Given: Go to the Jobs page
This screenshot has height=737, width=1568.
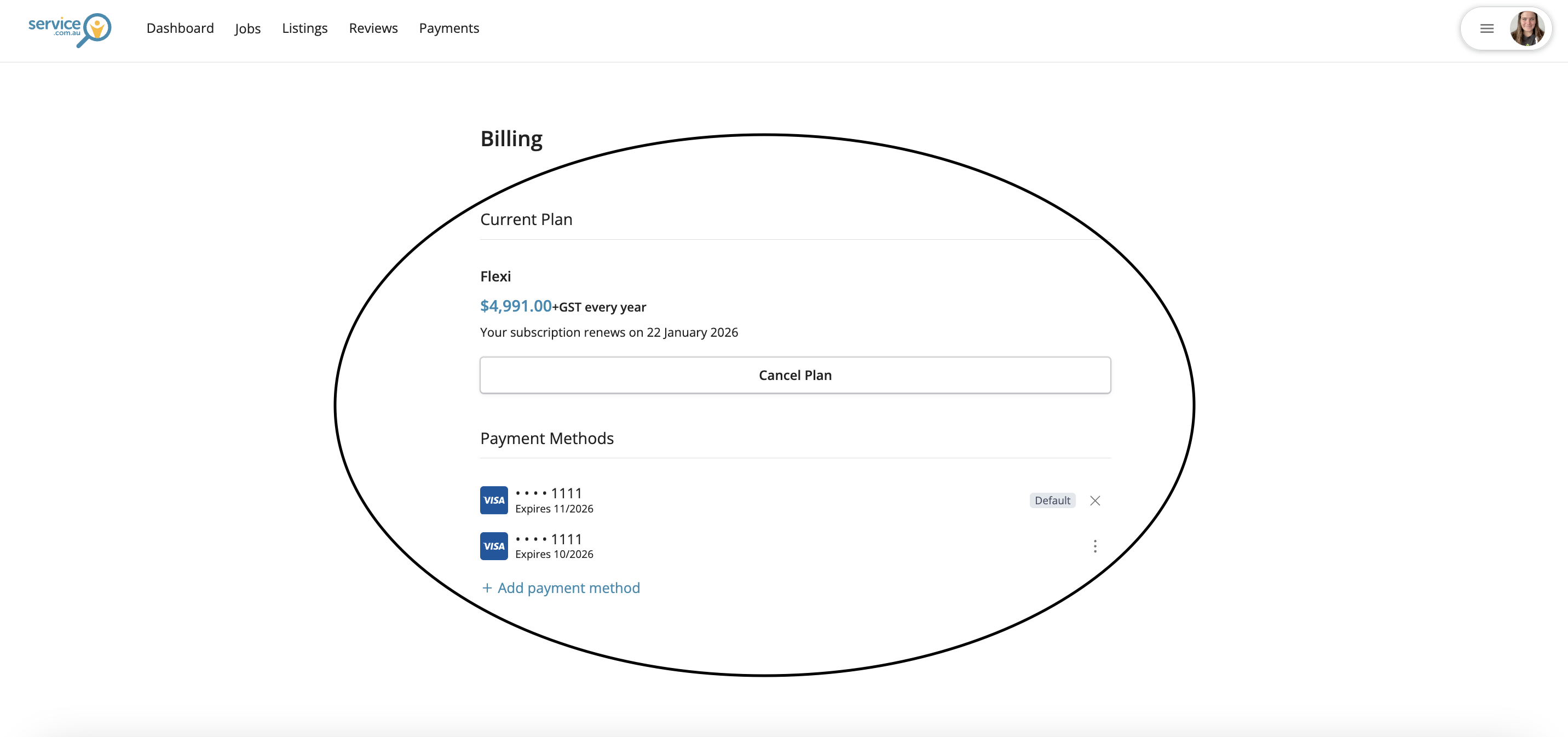Looking at the screenshot, I should 247,28.
